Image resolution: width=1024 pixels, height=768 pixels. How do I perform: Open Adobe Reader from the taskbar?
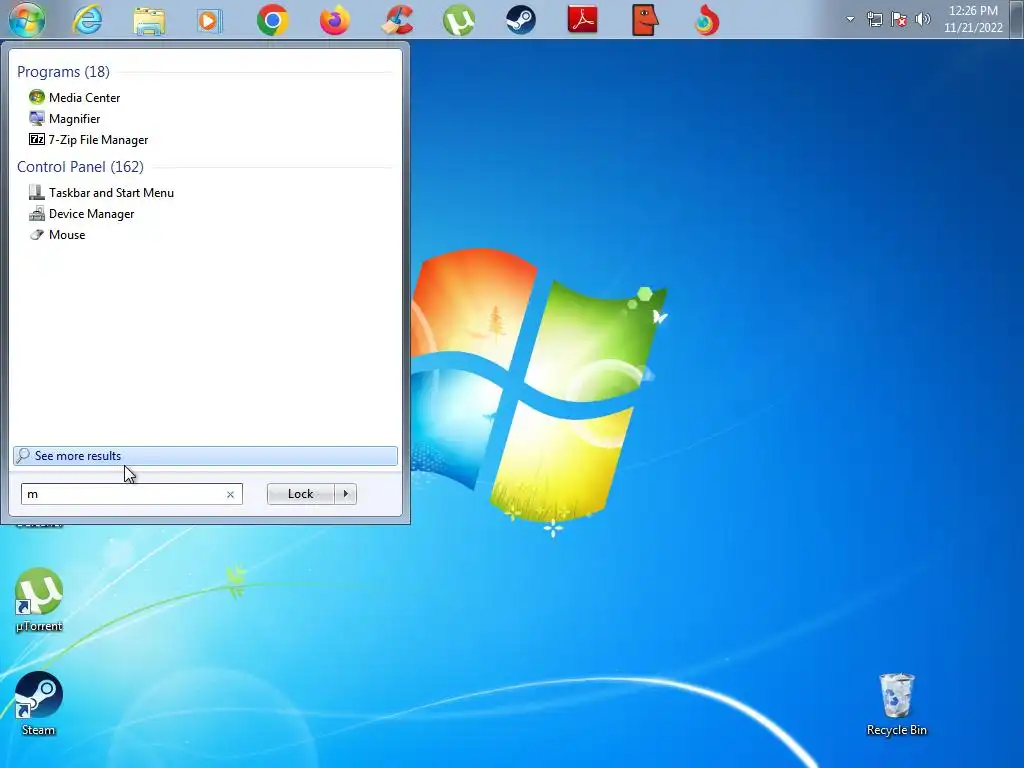point(583,20)
